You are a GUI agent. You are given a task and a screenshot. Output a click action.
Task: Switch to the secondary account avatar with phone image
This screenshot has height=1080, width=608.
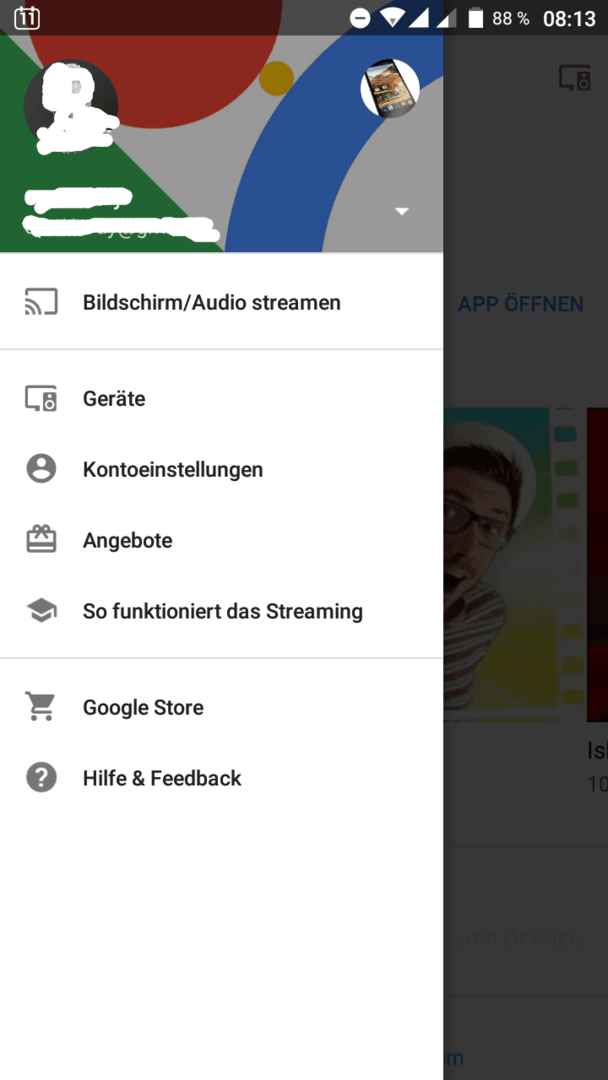(390, 88)
